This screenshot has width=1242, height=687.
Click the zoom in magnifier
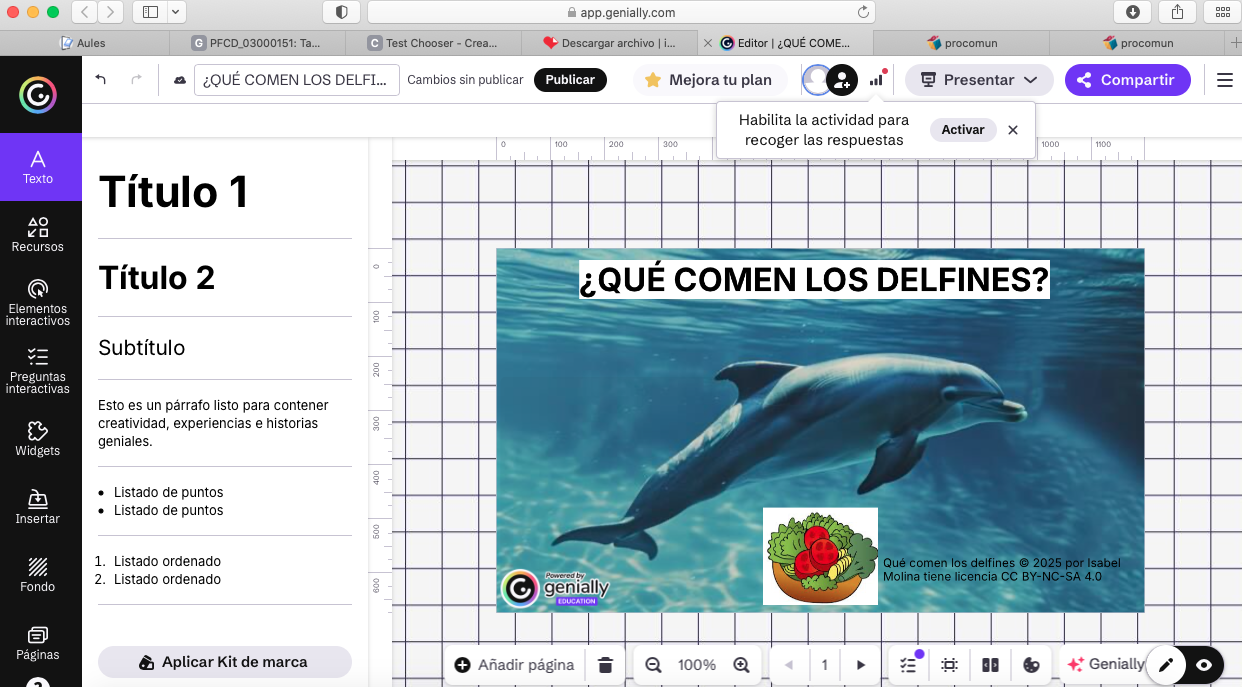[x=741, y=665]
